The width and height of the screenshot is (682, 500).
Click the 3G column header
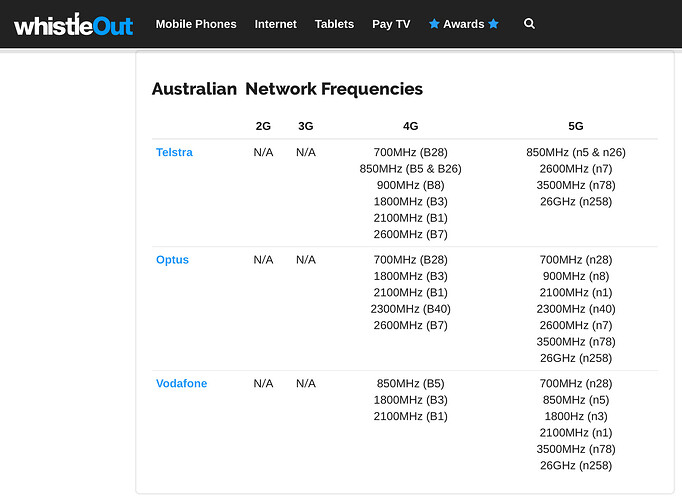pyautogui.click(x=306, y=126)
